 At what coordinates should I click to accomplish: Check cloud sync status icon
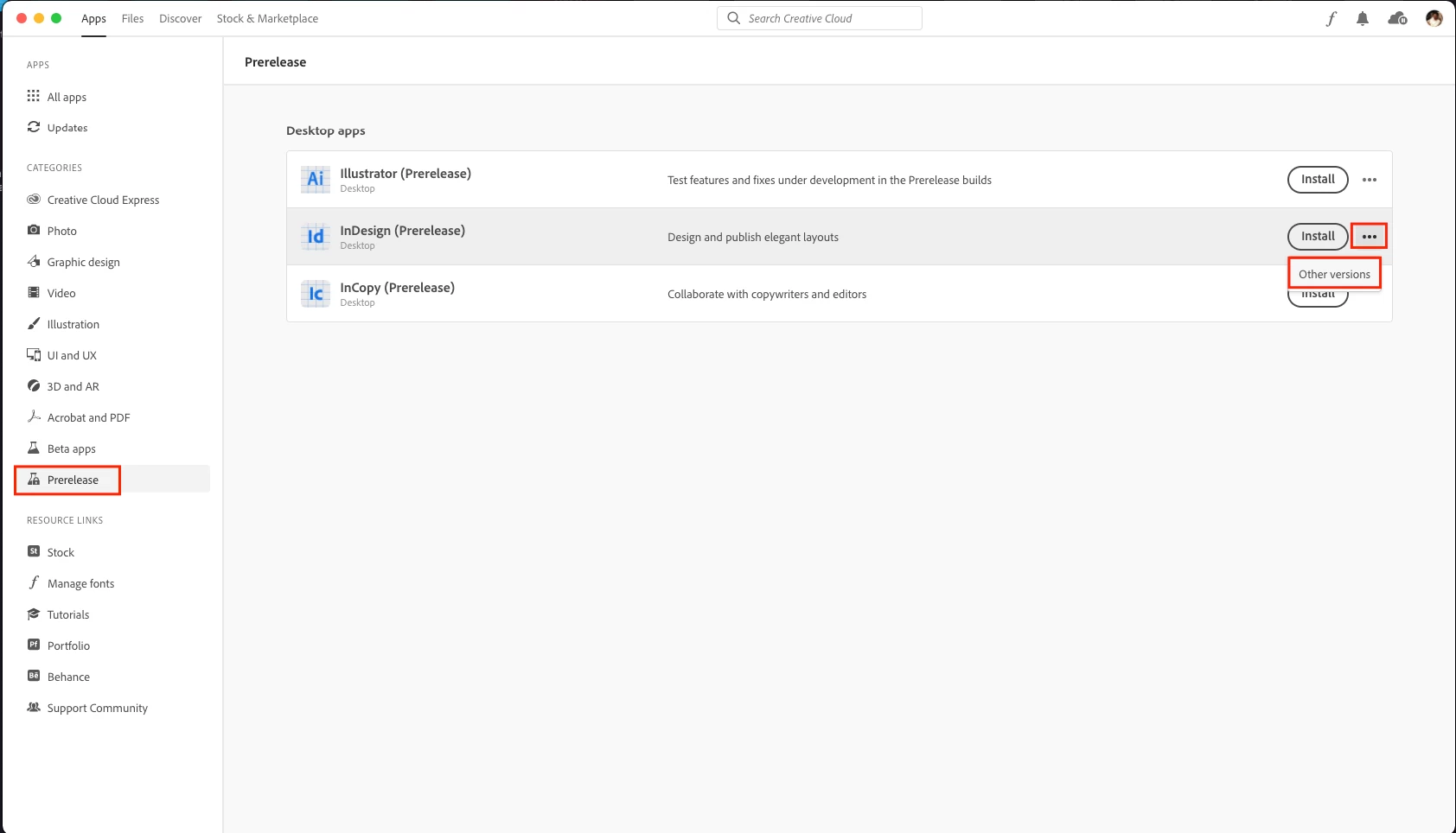pyautogui.click(x=1397, y=18)
